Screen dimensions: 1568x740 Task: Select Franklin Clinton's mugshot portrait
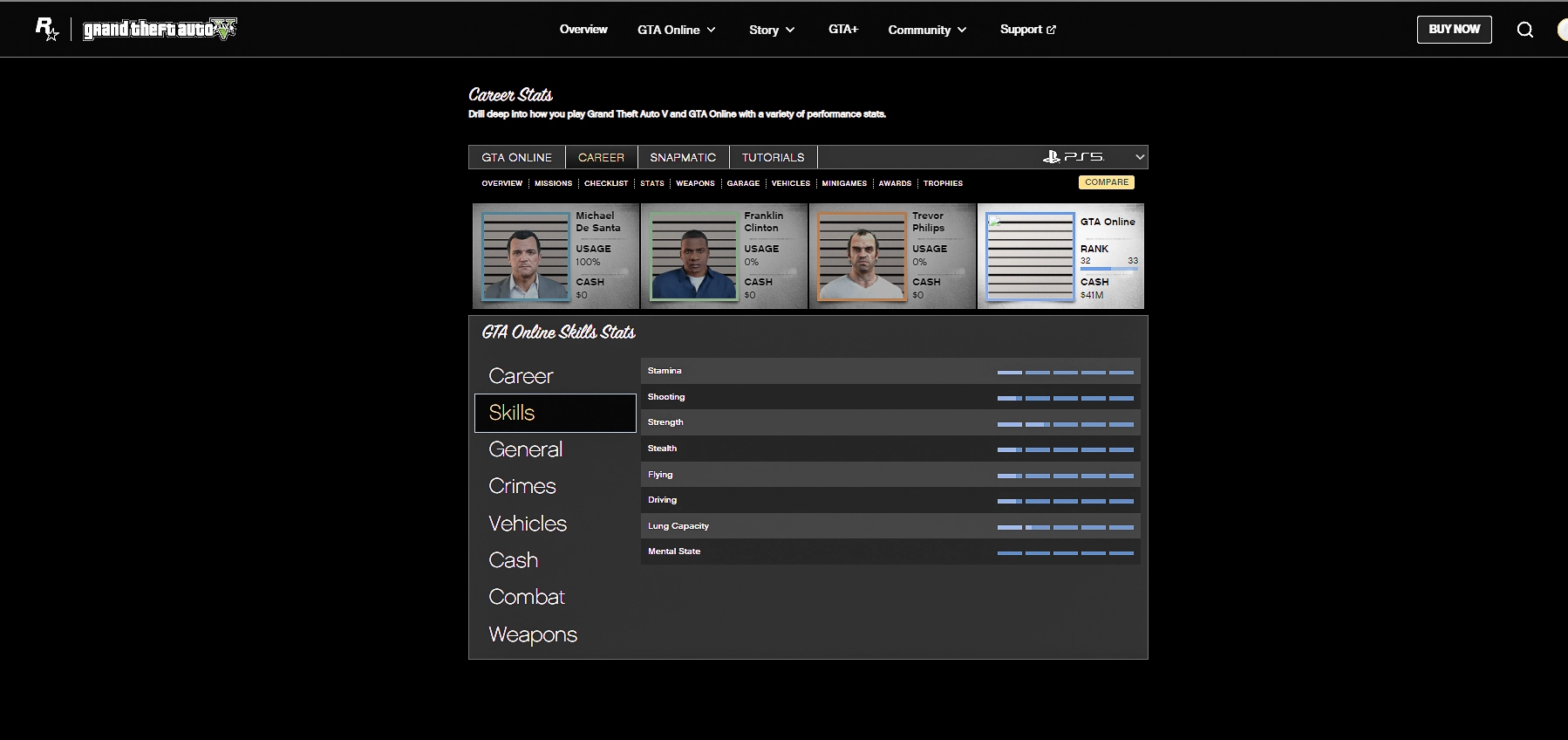(693, 257)
